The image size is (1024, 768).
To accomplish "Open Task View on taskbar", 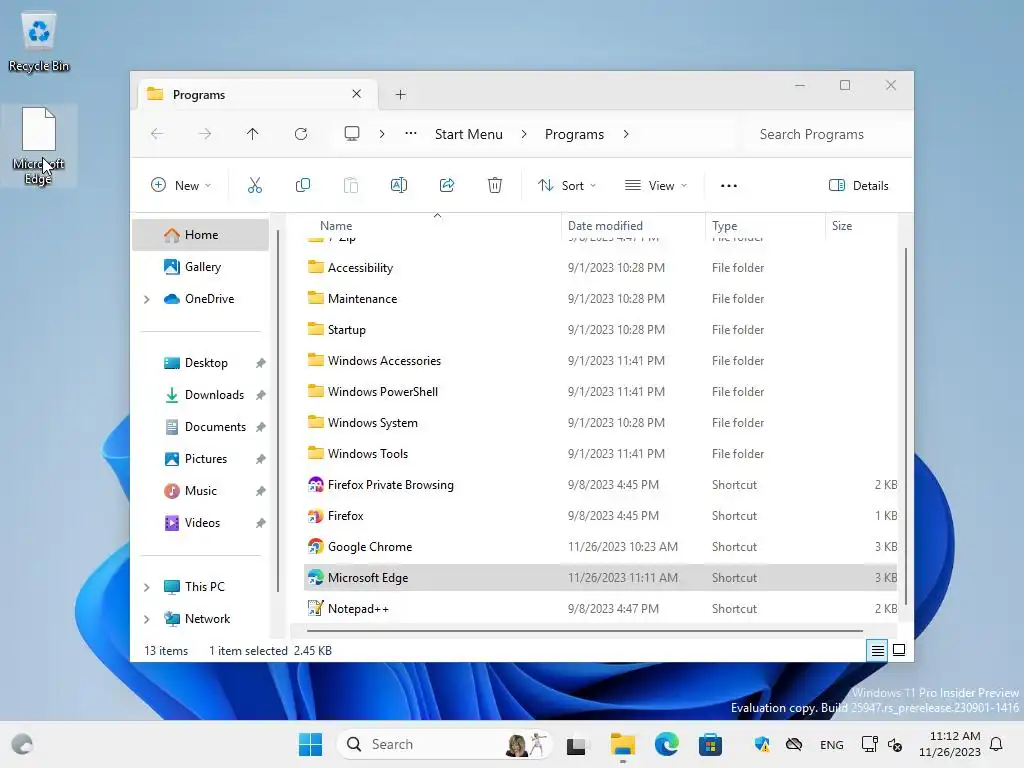I will tap(576, 744).
